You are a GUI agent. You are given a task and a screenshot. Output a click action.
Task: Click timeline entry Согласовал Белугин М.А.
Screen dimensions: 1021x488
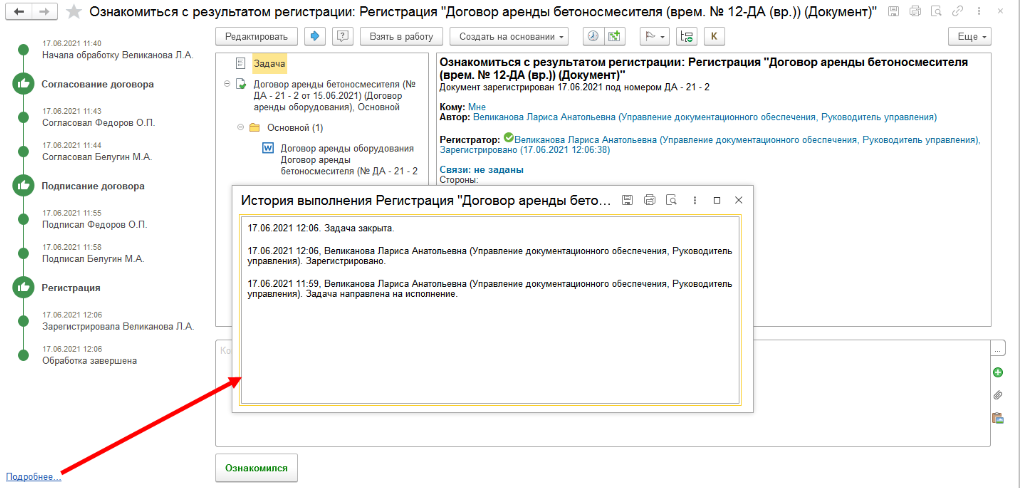(96, 156)
